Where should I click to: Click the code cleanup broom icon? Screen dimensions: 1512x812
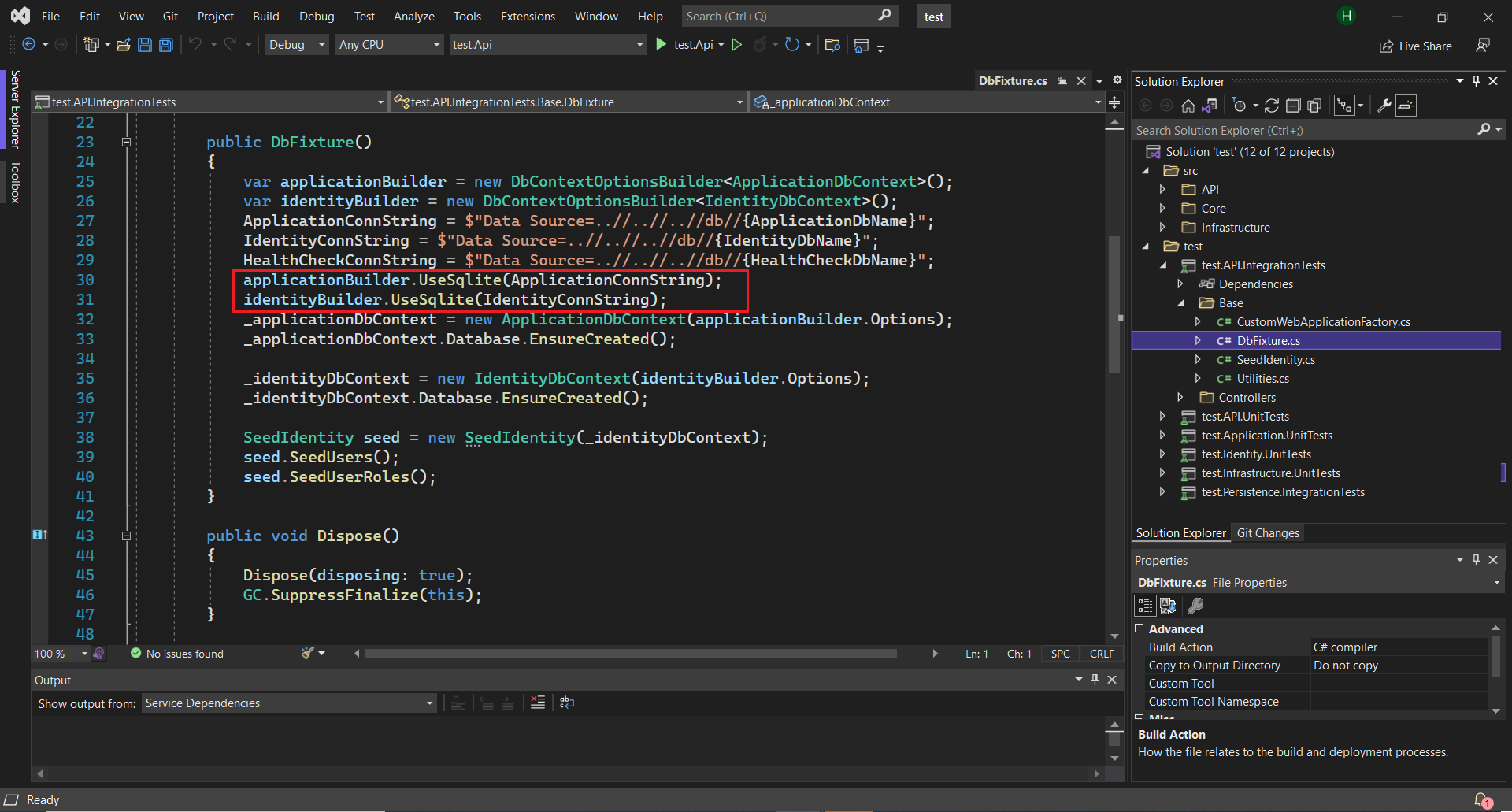tap(308, 653)
